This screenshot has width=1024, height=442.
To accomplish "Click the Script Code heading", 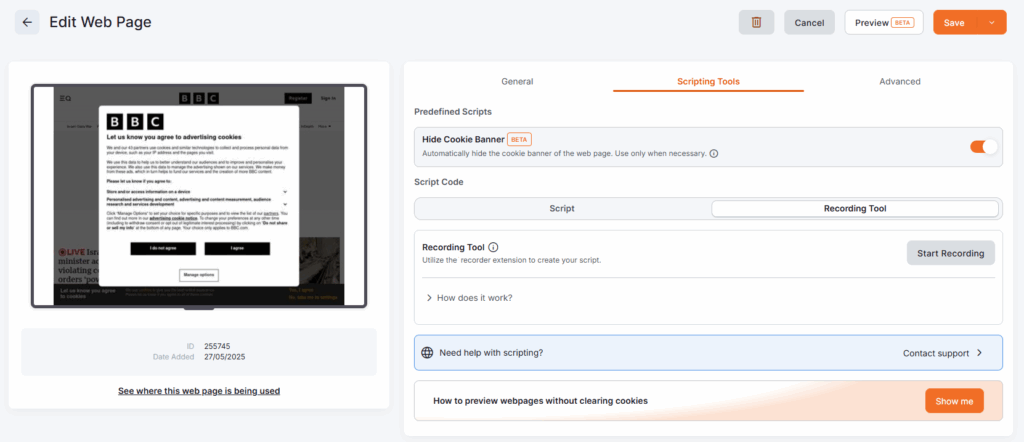I will coord(439,182).
